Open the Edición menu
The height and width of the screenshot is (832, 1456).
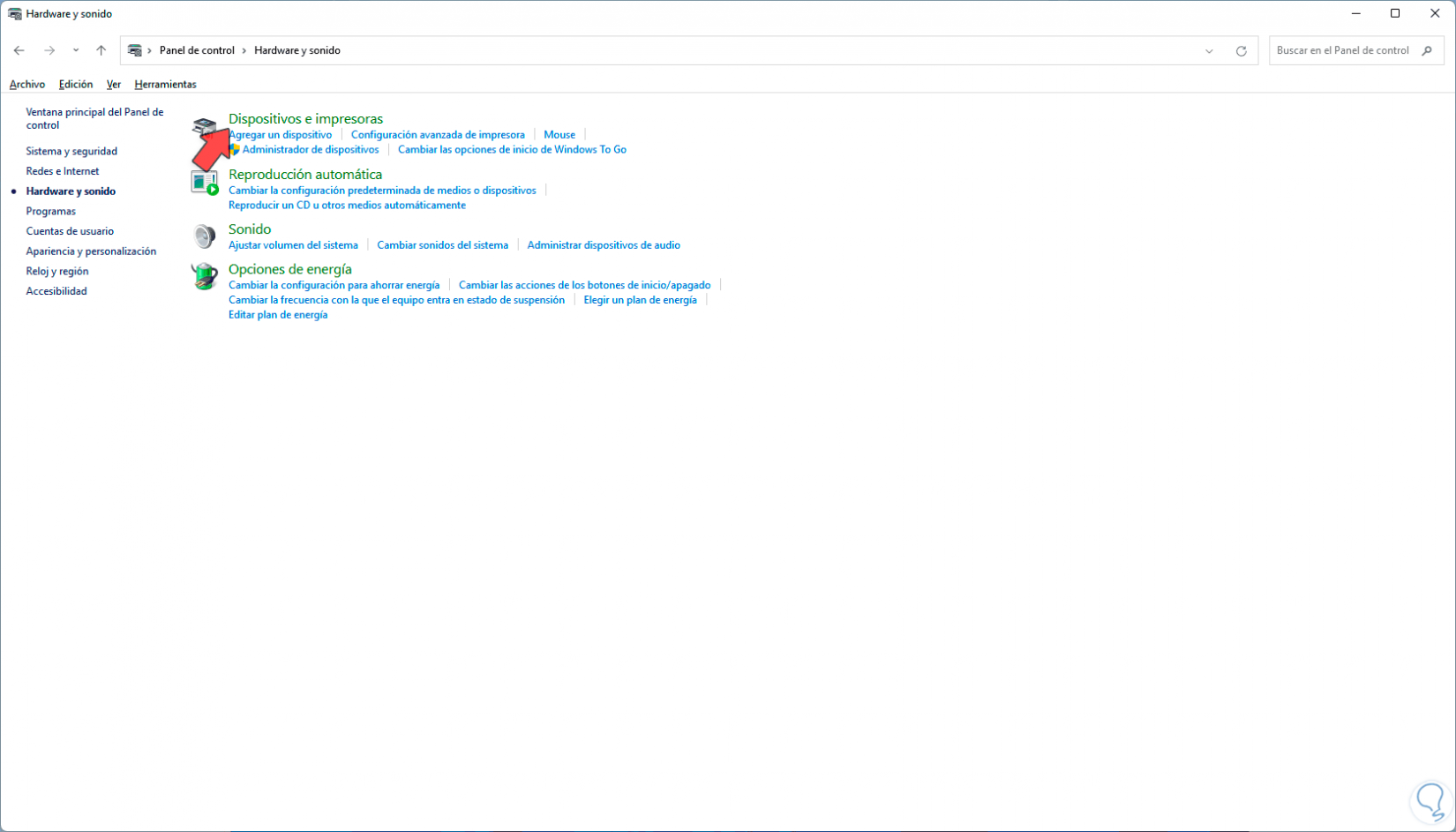click(x=76, y=85)
